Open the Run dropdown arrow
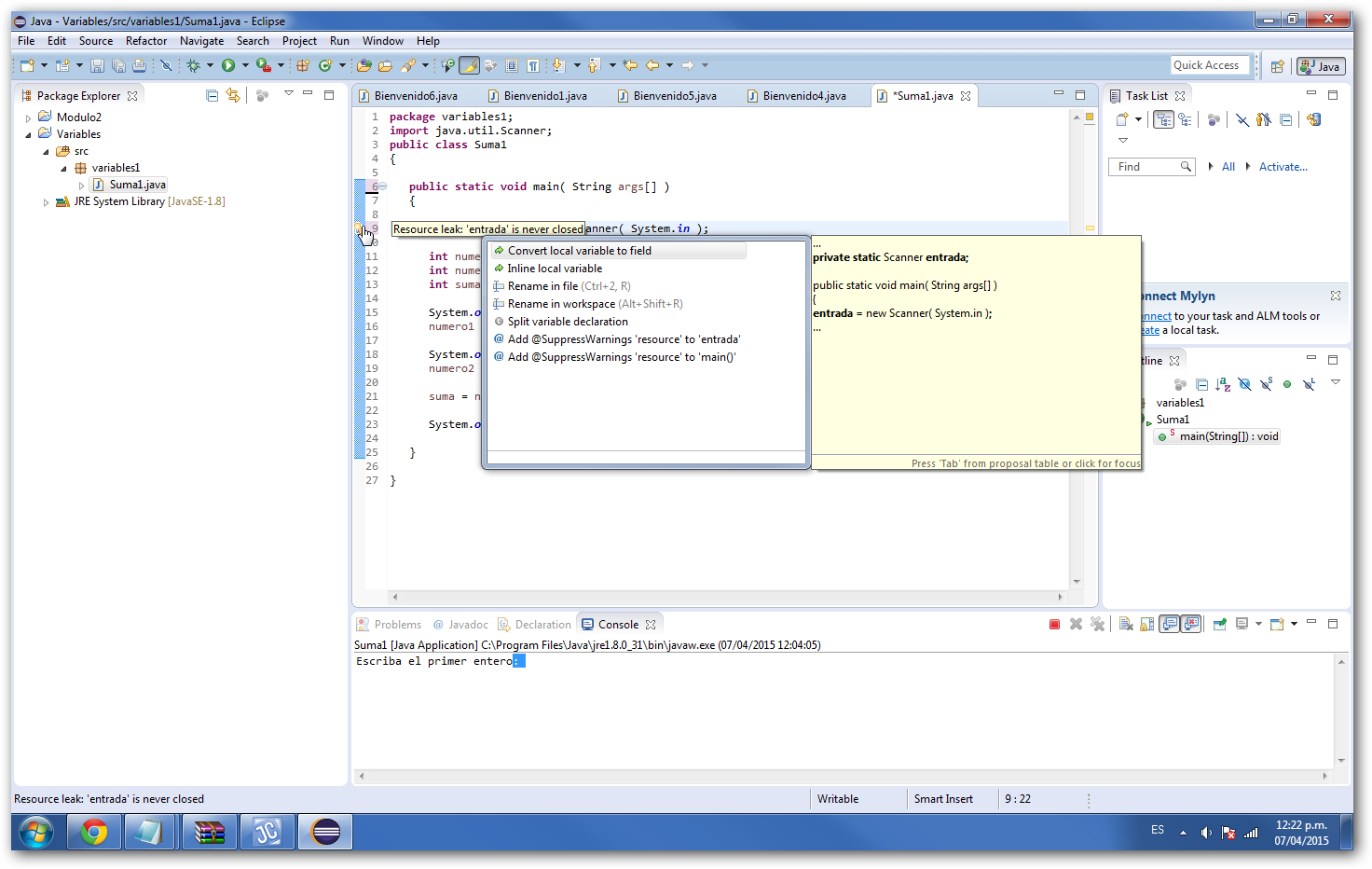Viewport: 1372px width, 869px height. [245, 65]
